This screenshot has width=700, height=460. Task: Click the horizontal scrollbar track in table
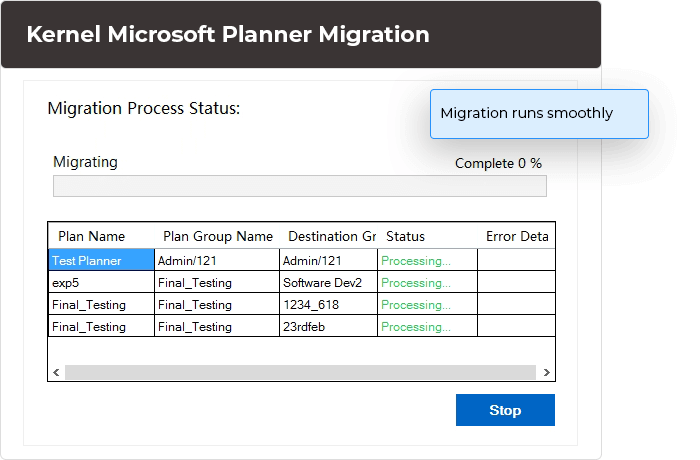point(300,372)
